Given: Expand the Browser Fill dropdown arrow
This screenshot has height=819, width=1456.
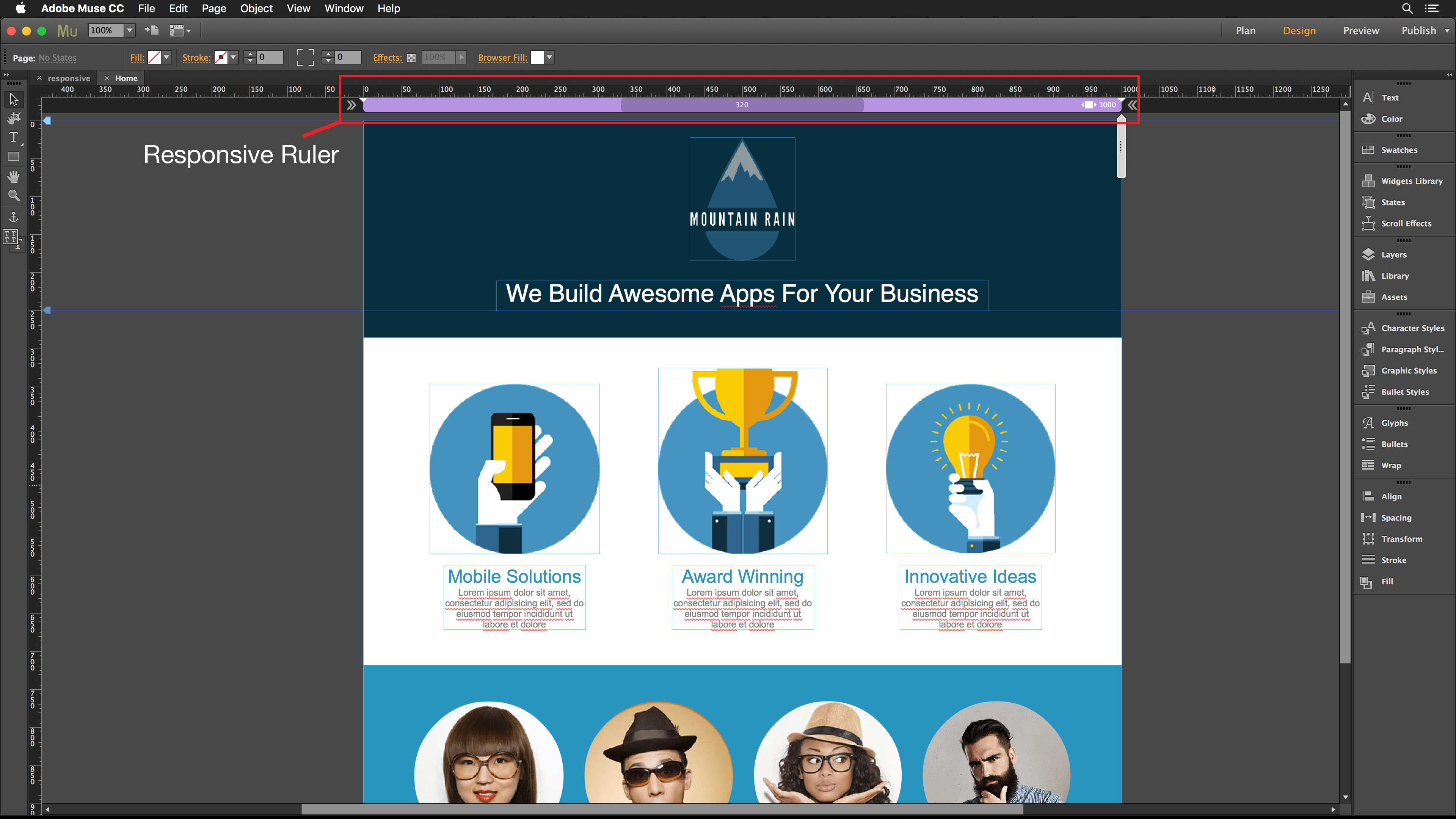Looking at the screenshot, I should click(x=549, y=57).
